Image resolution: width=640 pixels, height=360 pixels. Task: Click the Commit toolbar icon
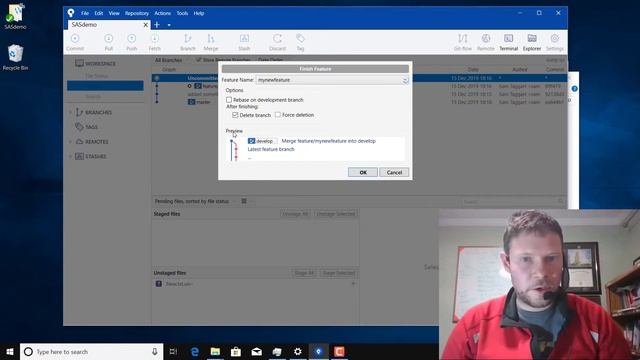coord(75,42)
